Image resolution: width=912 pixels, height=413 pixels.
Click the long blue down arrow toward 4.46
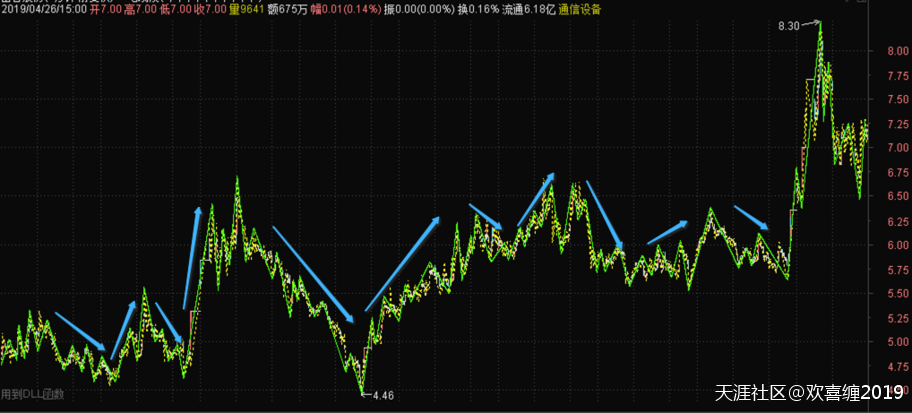pyautogui.click(x=313, y=274)
